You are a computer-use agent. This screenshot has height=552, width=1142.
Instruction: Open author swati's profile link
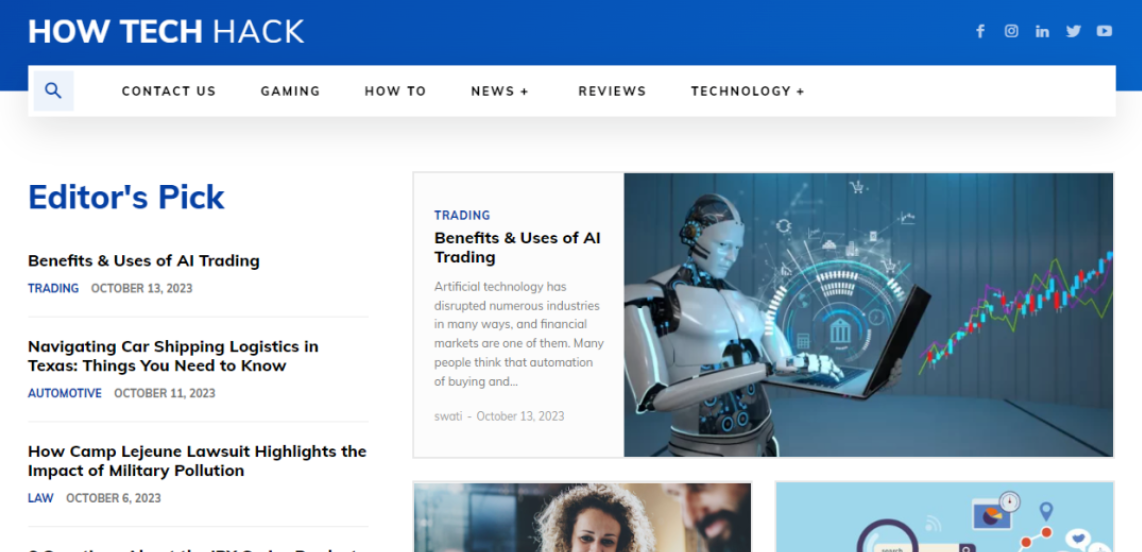click(x=448, y=417)
